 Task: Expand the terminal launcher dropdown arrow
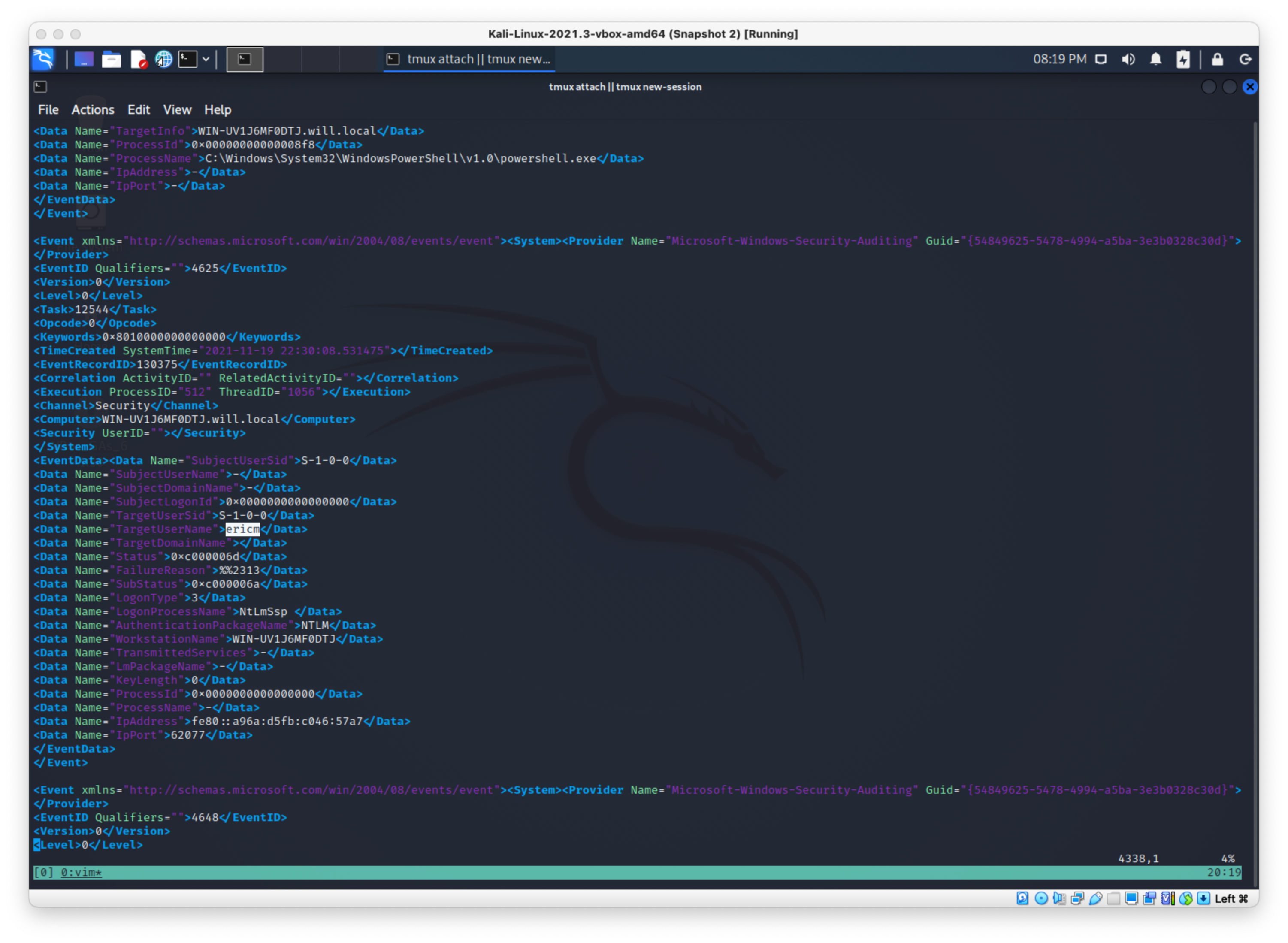pos(206,59)
